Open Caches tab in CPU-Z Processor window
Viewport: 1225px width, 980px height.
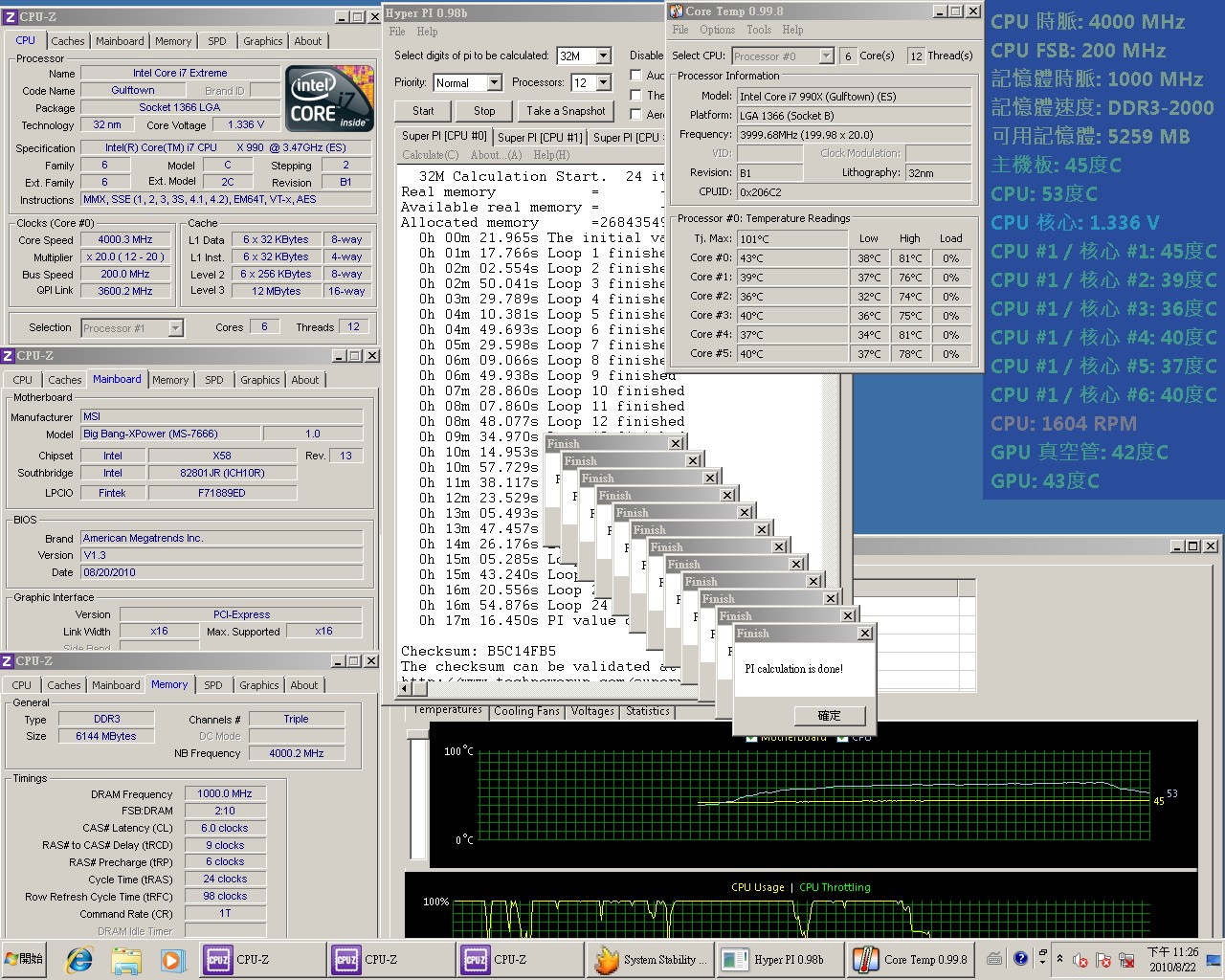click(68, 41)
